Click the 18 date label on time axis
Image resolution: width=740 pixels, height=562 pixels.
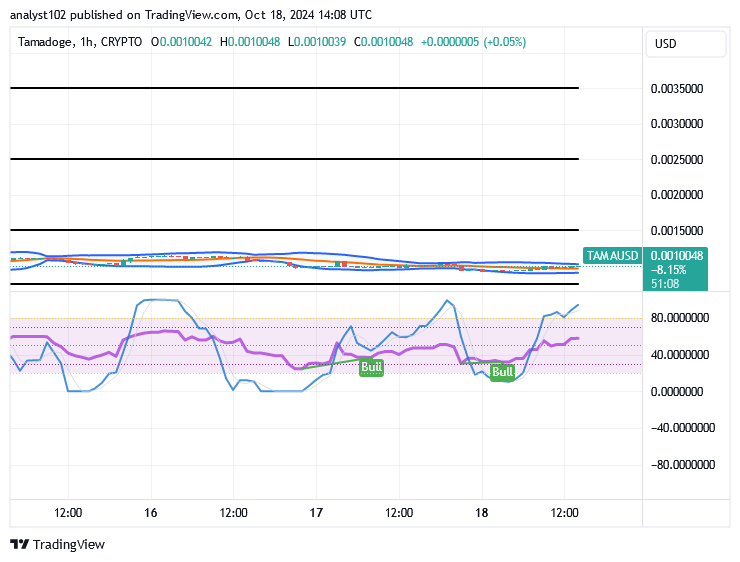click(x=482, y=513)
